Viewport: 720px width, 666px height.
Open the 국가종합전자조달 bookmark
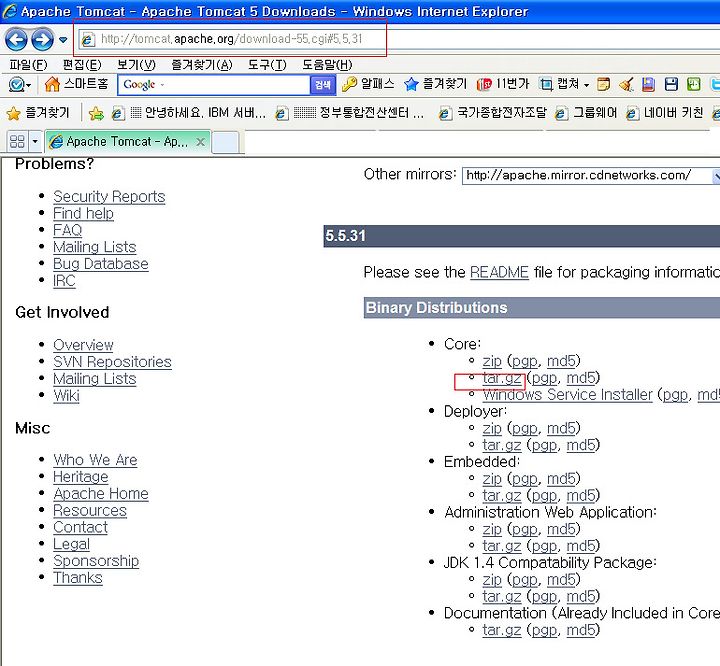pos(492,113)
